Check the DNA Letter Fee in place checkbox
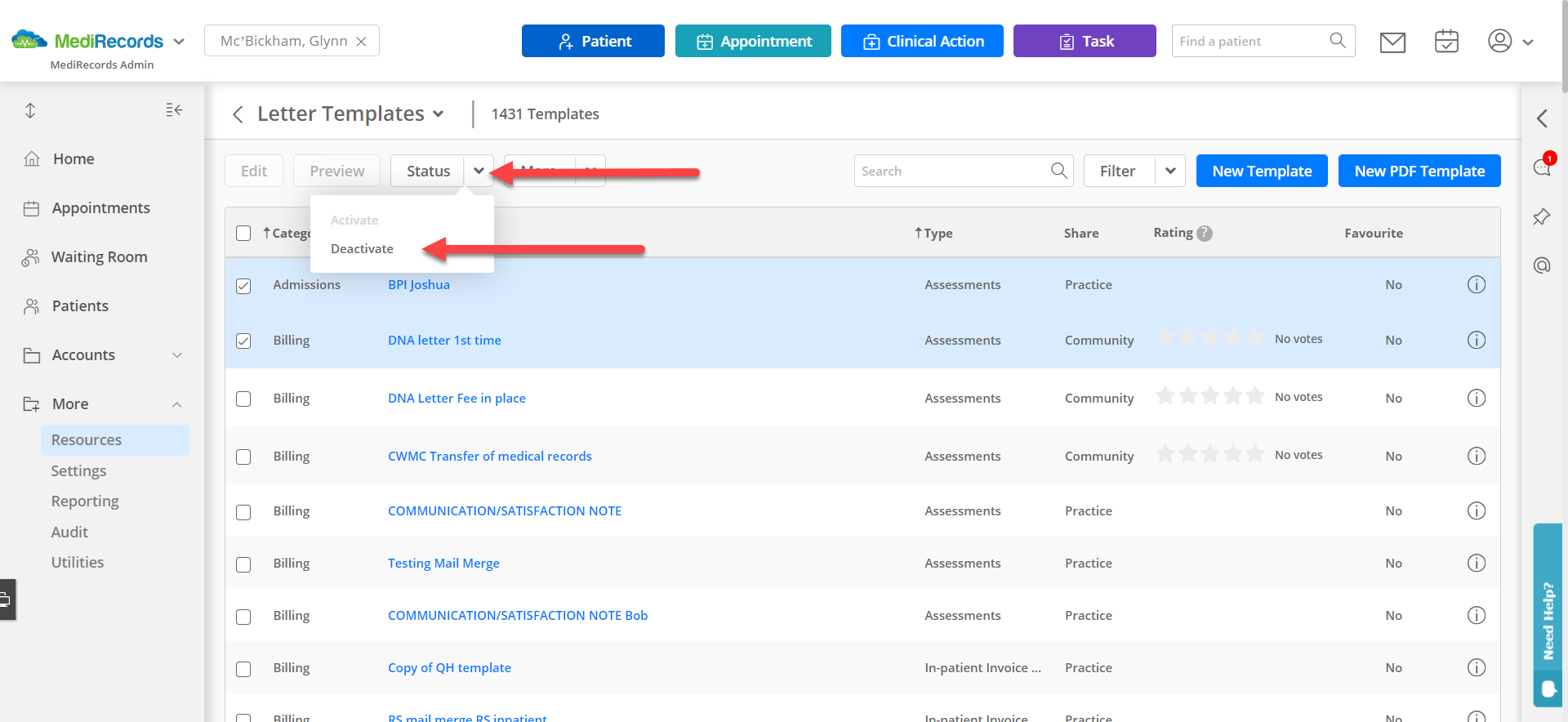 pos(243,399)
